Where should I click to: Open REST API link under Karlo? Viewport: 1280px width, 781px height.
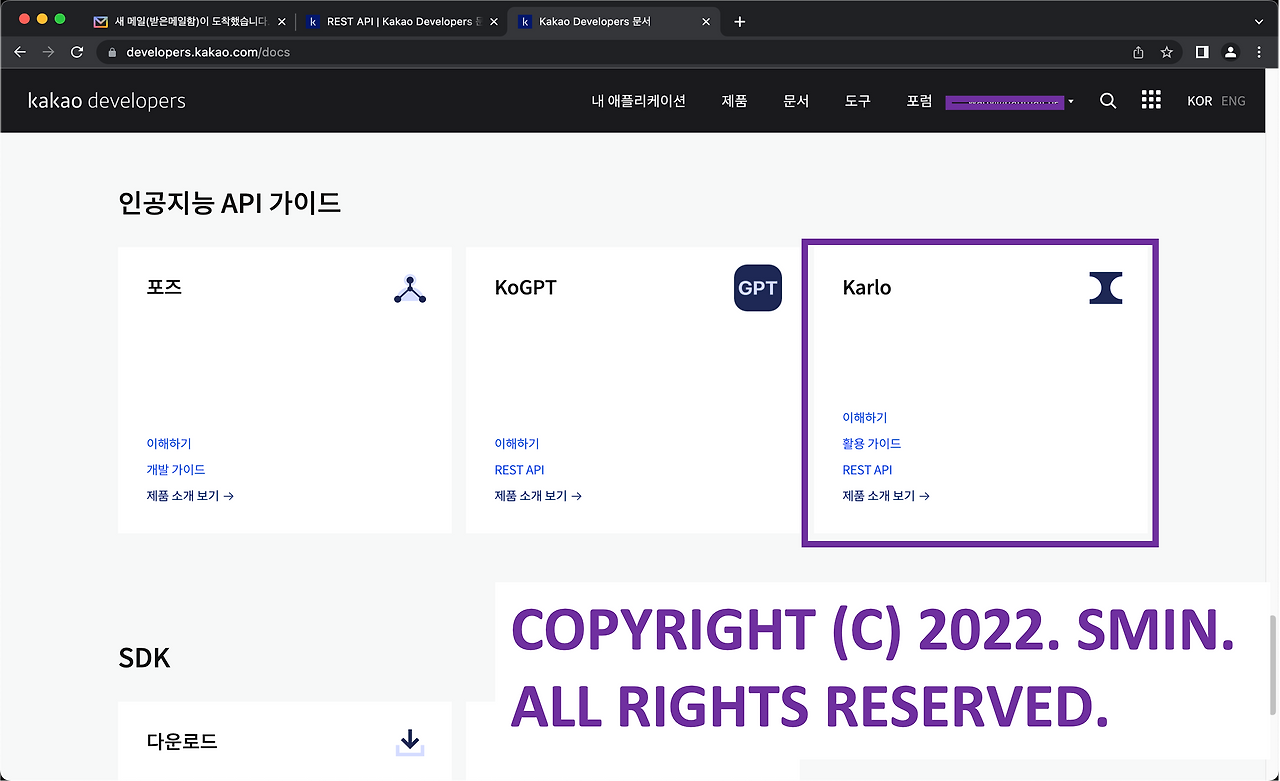(867, 470)
